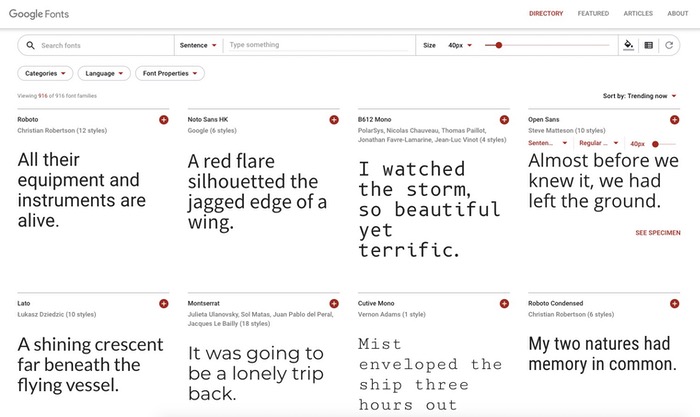Add Roboto Condensed with plus icon
The height and width of the screenshot is (417, 700).
[675, 304]
